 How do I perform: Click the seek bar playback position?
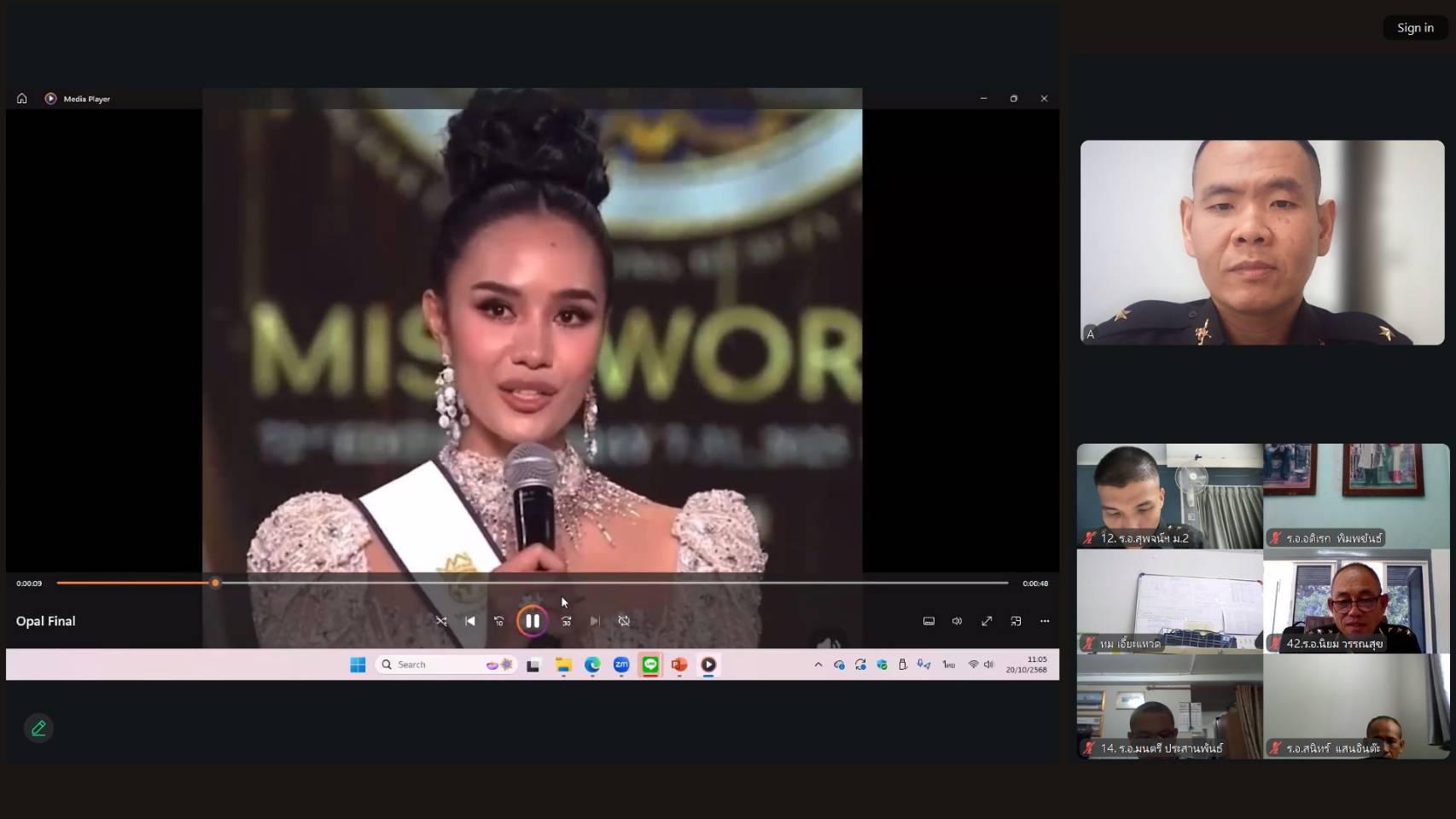215,583
